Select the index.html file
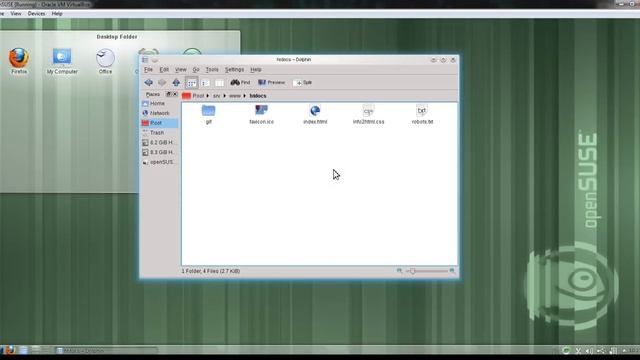640x360 pixels. coord(315,114)
